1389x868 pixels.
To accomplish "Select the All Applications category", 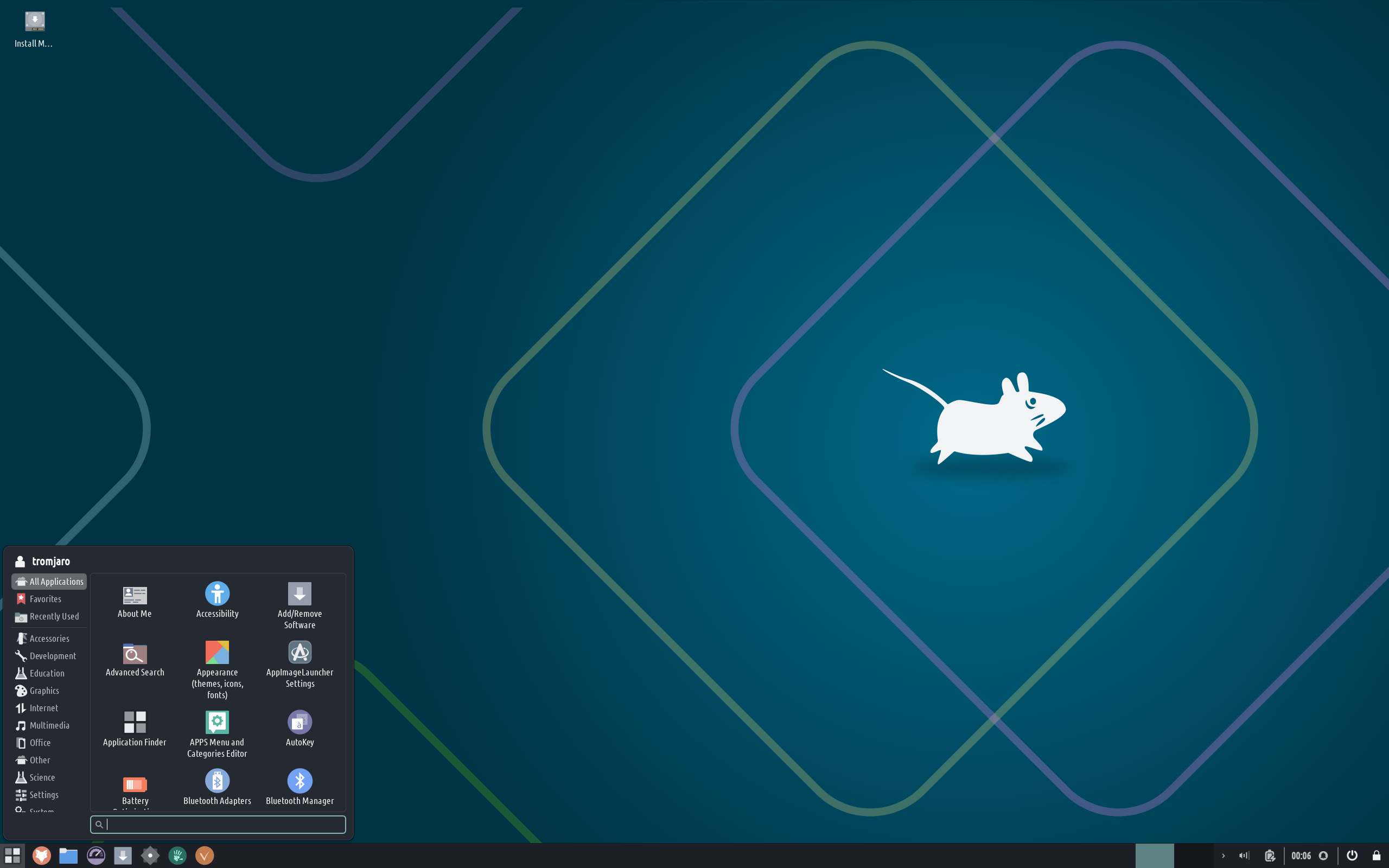I will (49, 582).
